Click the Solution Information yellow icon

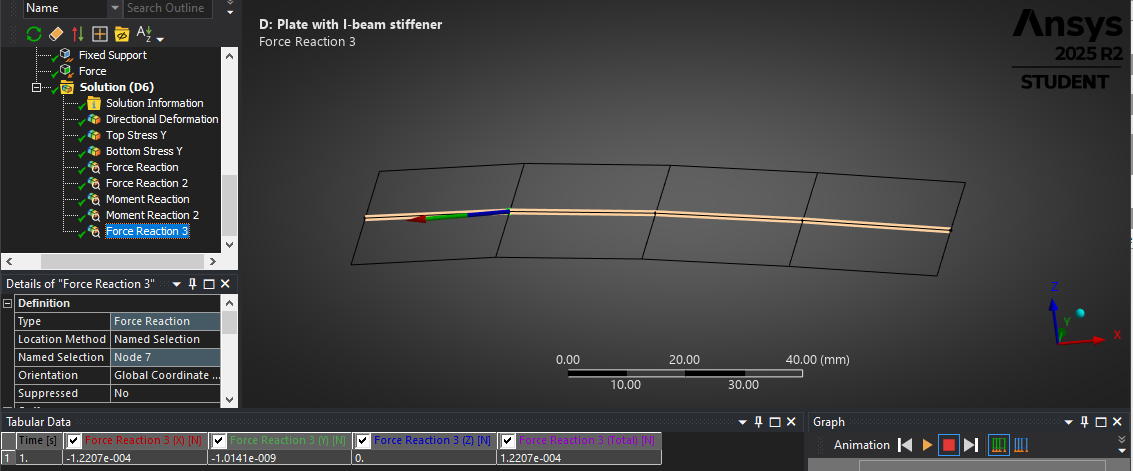coord(93,103)
